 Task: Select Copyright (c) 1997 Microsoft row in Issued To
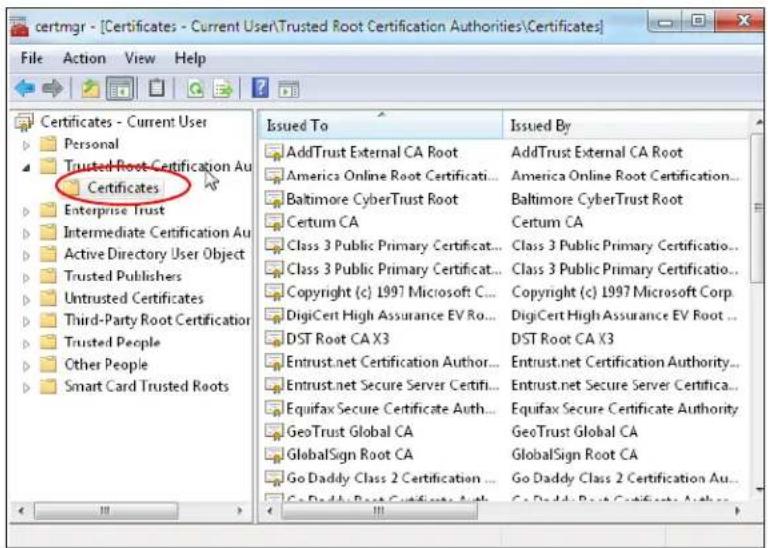tap(391, 292)
